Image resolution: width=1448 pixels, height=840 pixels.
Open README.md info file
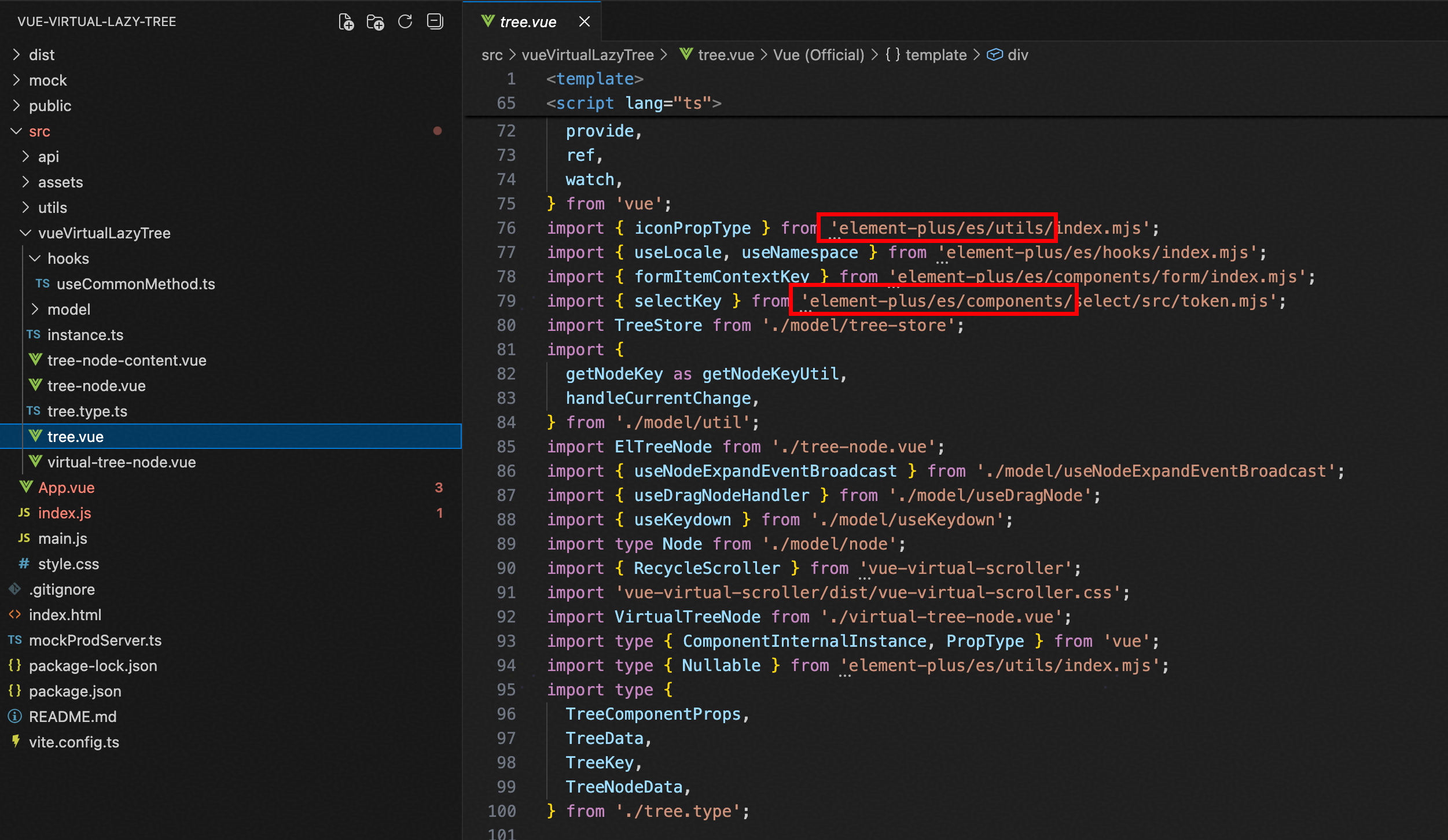click(x=72, y=717)
